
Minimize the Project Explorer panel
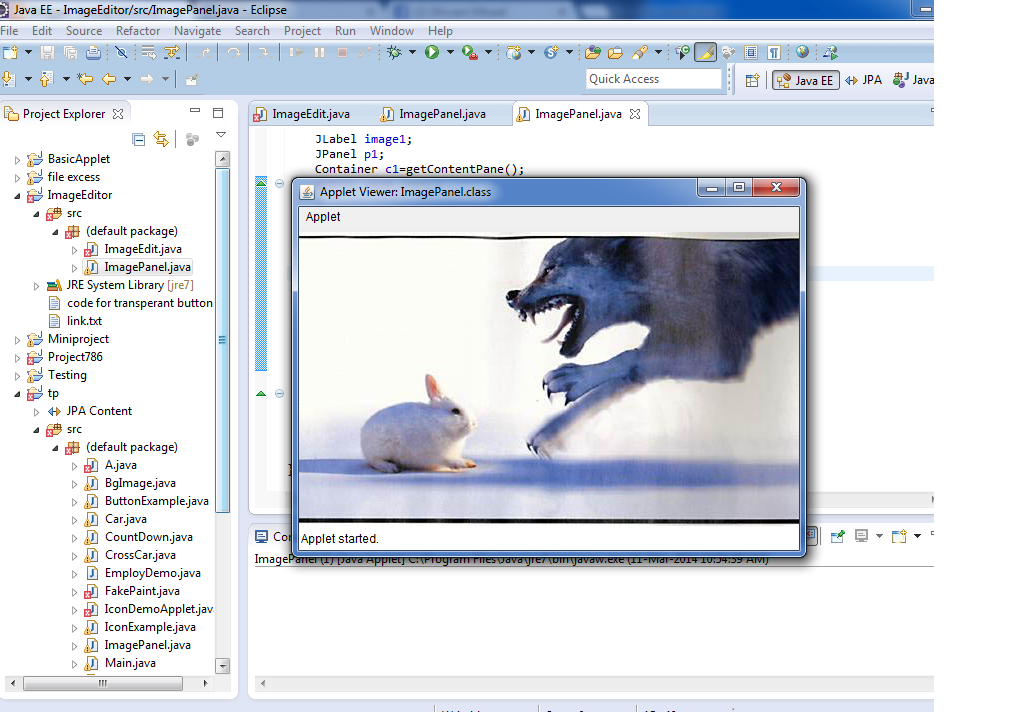pos(195,111)
